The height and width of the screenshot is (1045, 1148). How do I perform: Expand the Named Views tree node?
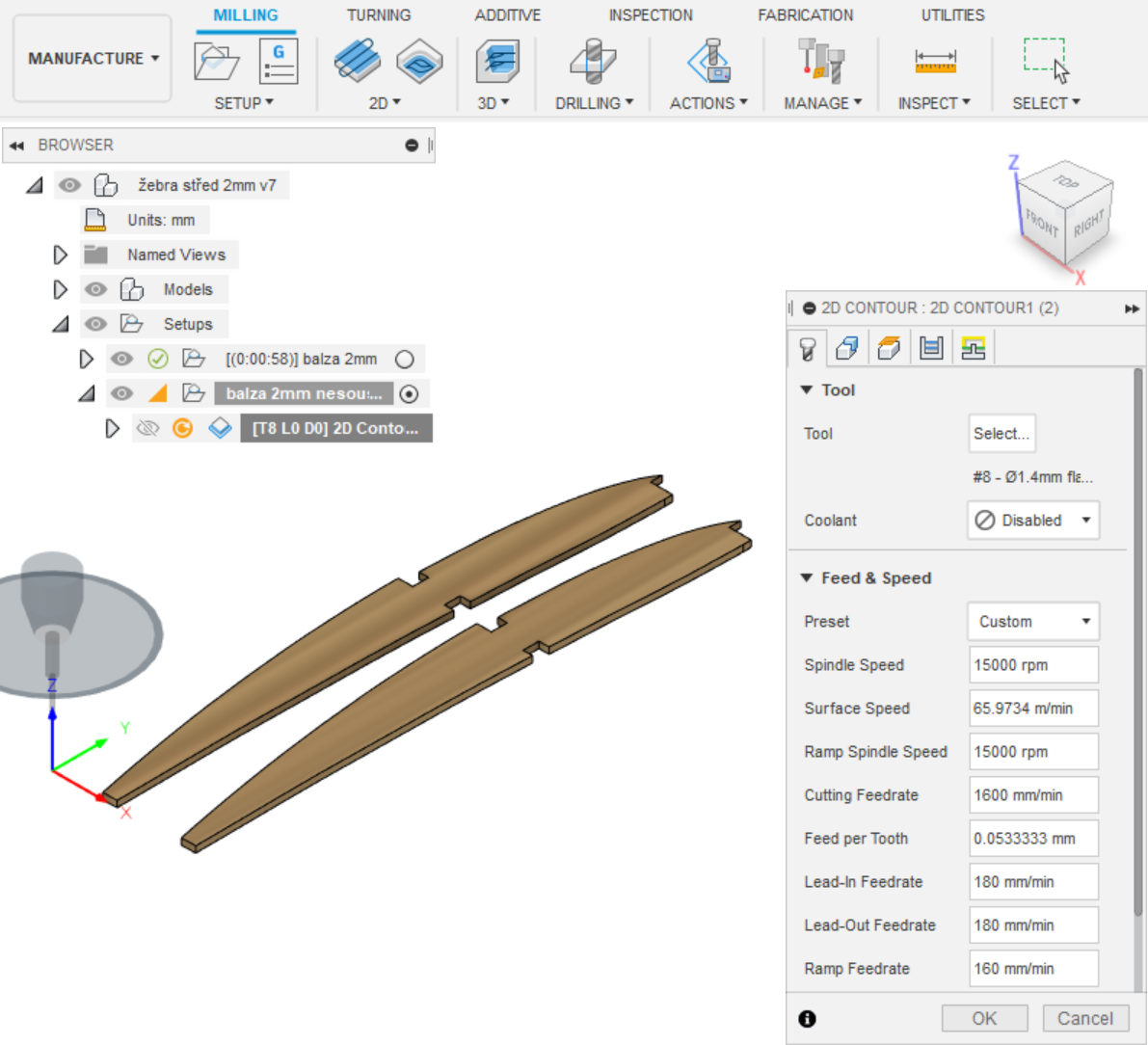tap(60, 255)
